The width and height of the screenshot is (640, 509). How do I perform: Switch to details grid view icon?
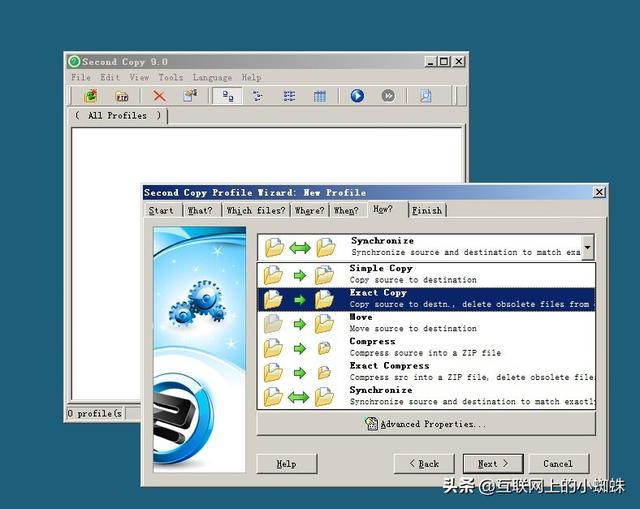tap(320, 96)
